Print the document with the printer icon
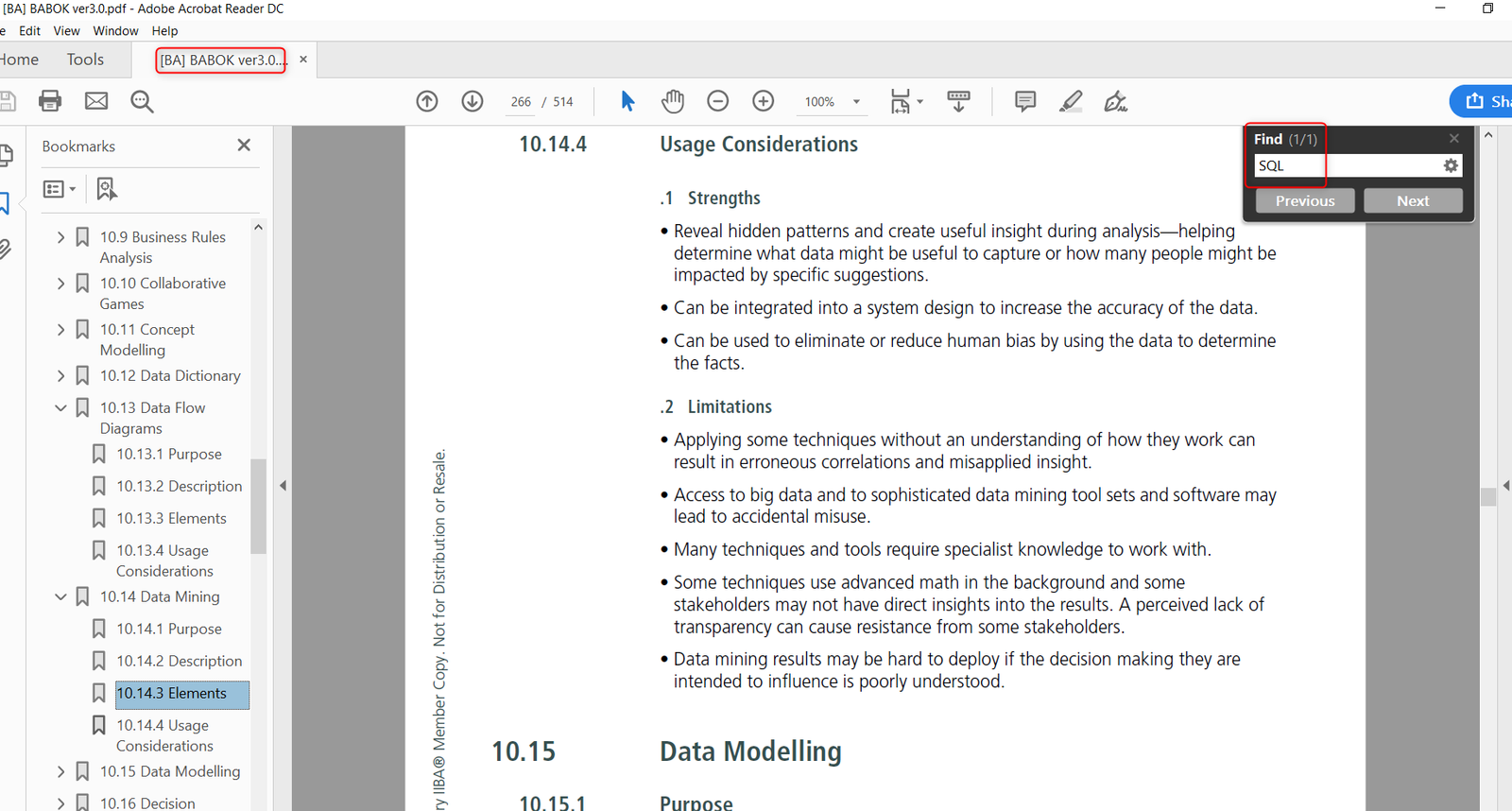Image resolution: width=1512 pixels, height=811 pixels. point(50,101)
